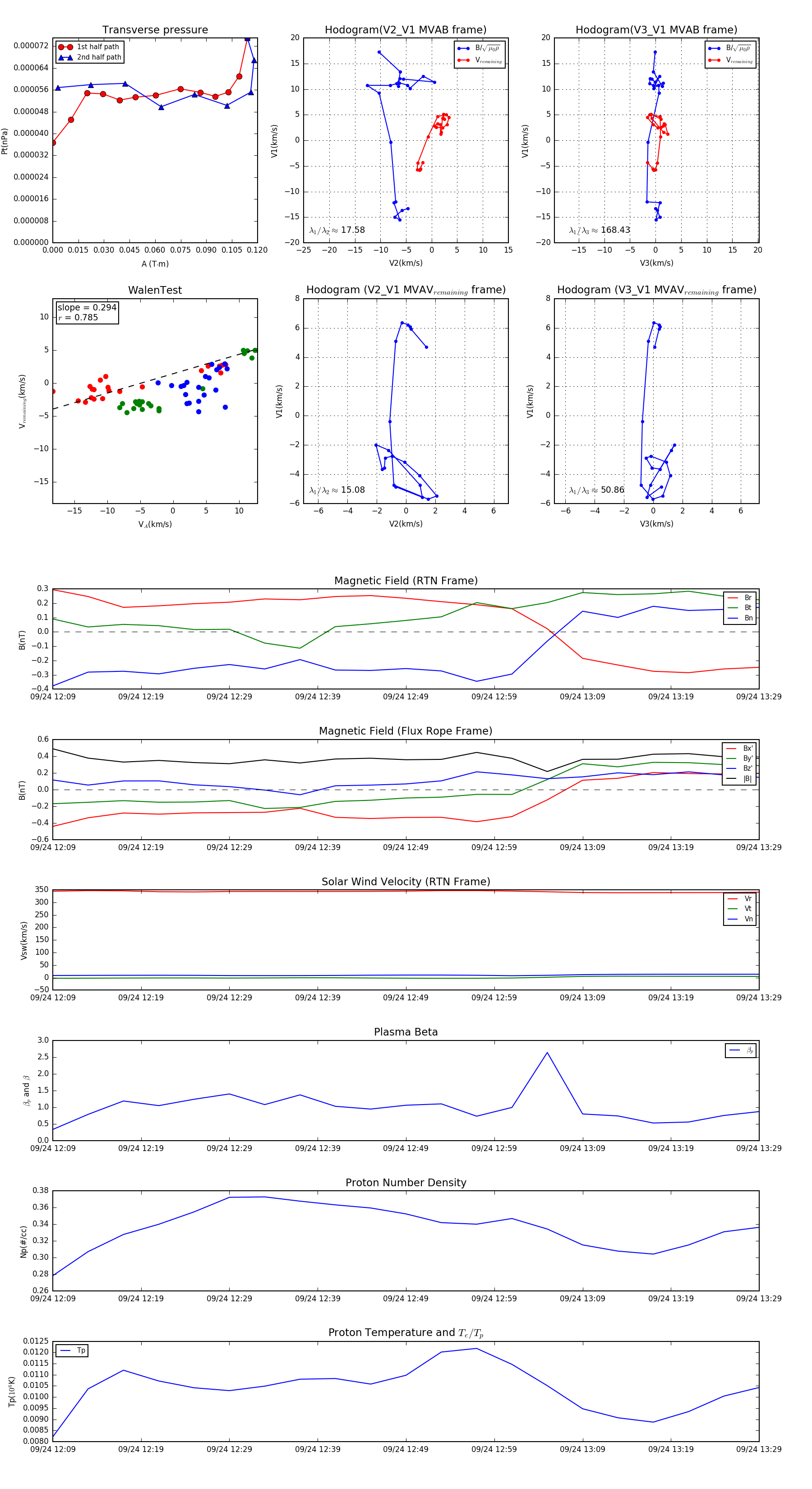Click 'Vn' legend entry in velocity plot
The width and height of the screenshot is (812, 1489).
[740, 919]
